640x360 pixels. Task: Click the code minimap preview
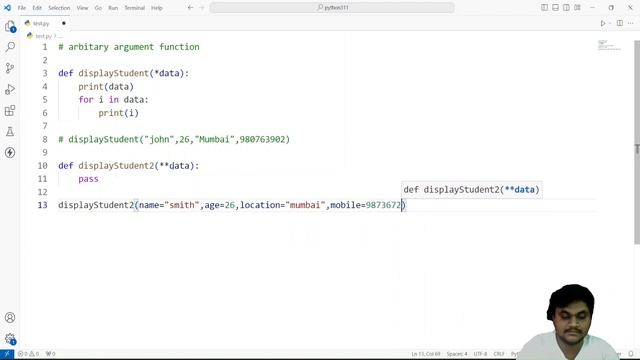coord(609,45)
